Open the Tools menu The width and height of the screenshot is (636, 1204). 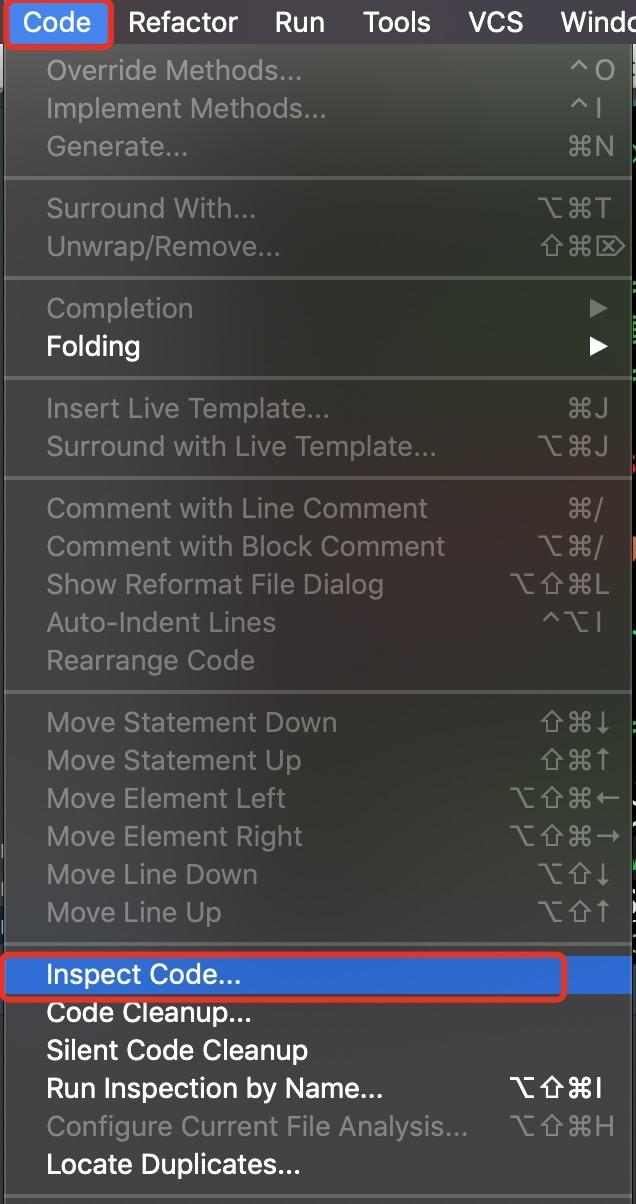click(396, 21)
